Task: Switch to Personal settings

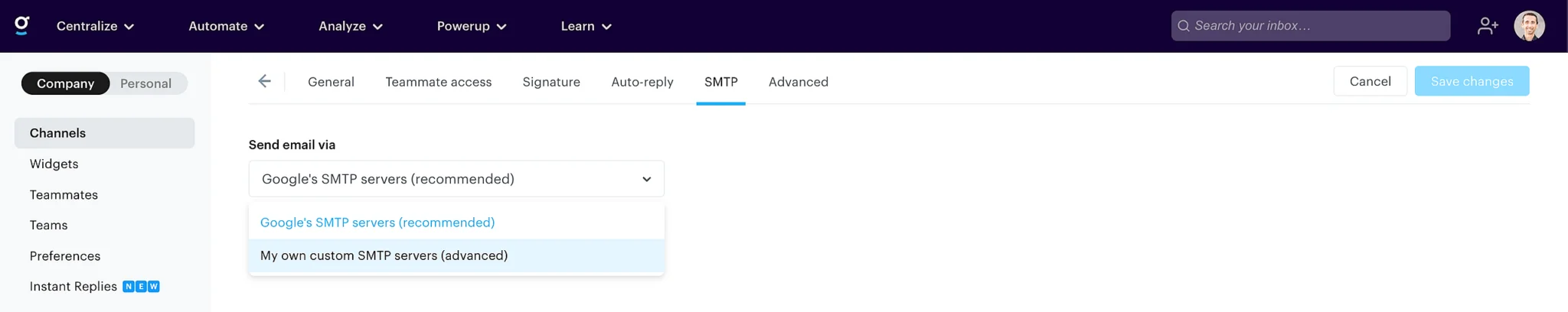Action: [145, 83]
